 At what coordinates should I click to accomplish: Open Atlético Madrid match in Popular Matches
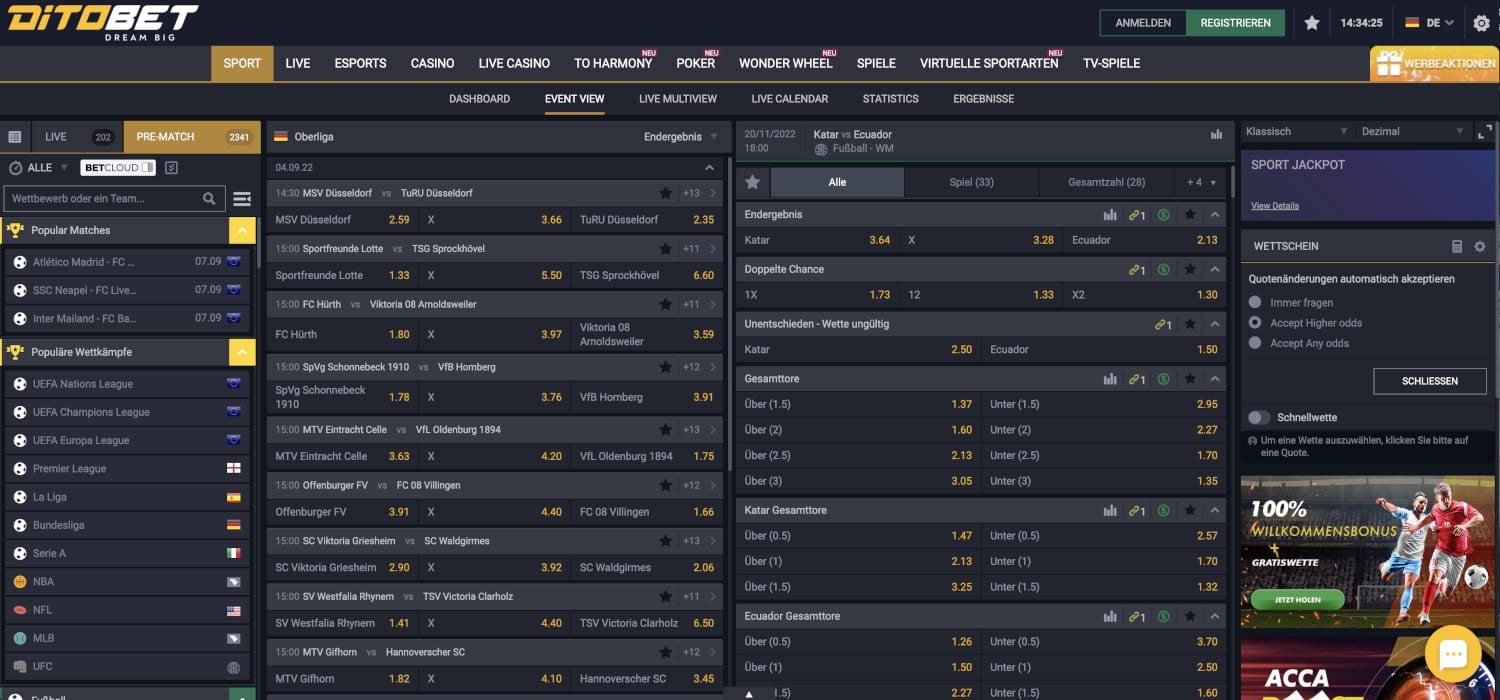pyautogui.click(x=126, y=262)
